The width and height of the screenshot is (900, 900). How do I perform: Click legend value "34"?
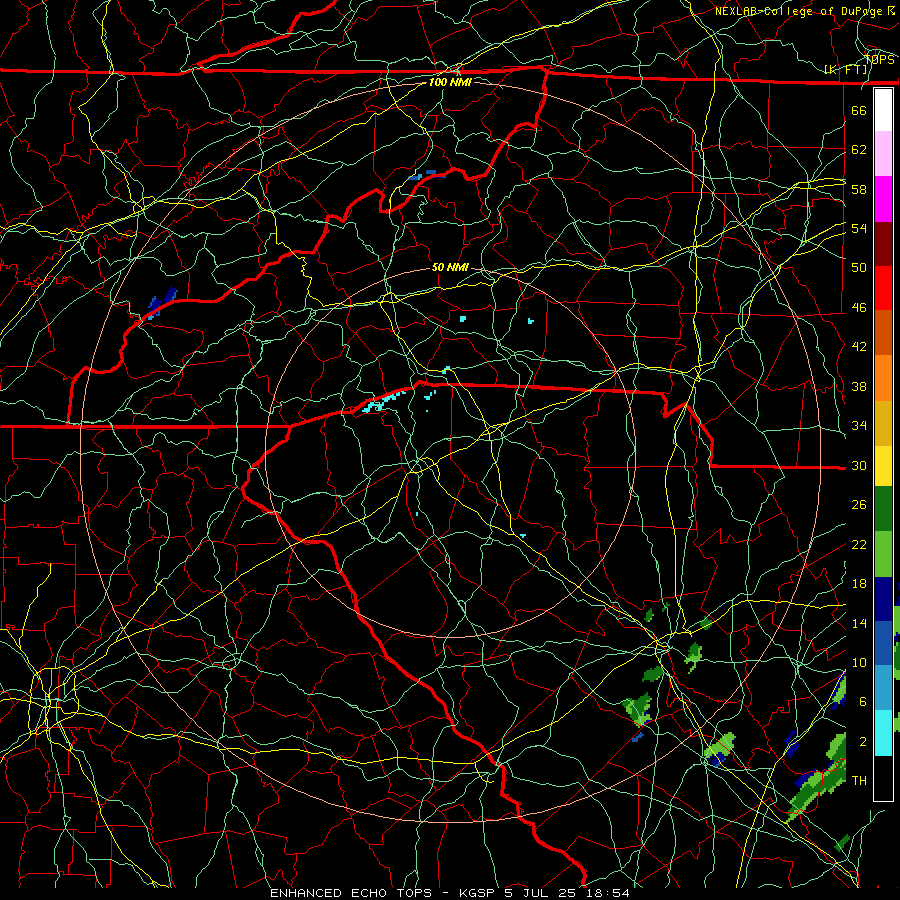859,426
